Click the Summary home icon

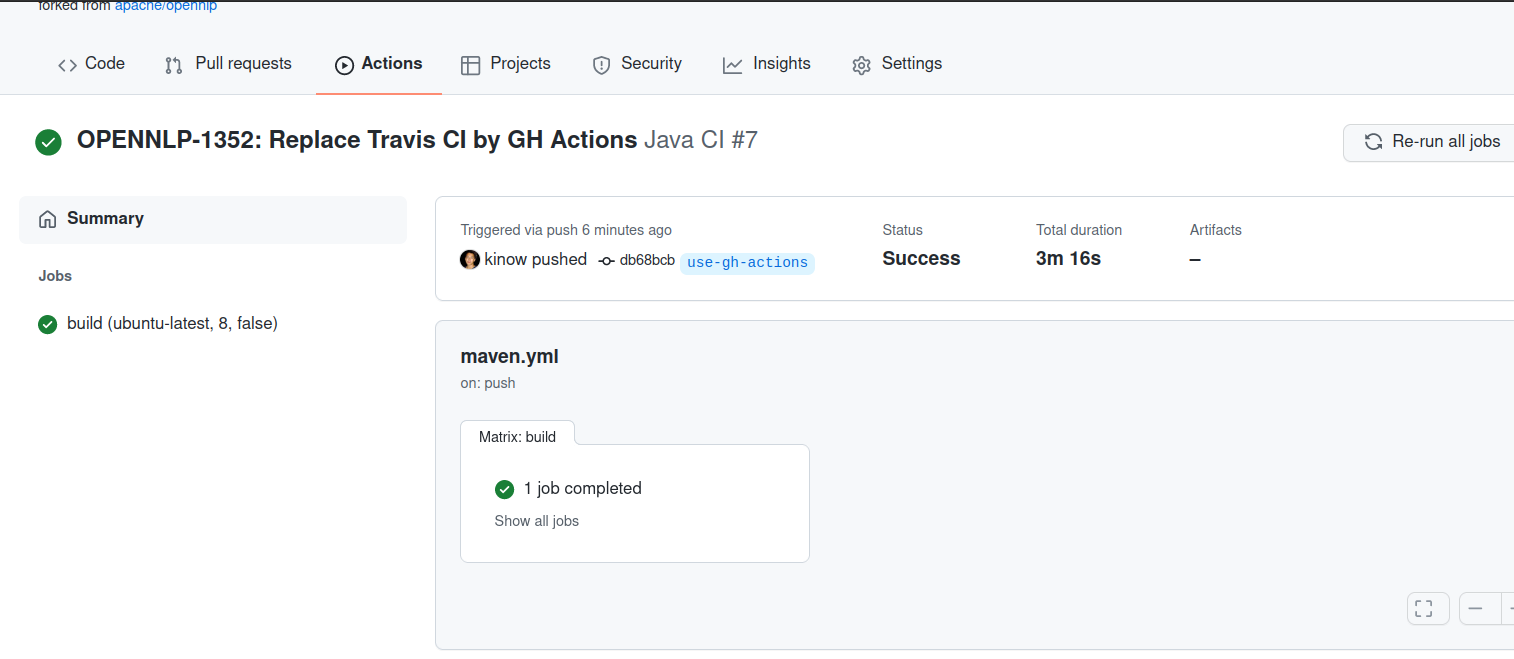pos(47,219)
